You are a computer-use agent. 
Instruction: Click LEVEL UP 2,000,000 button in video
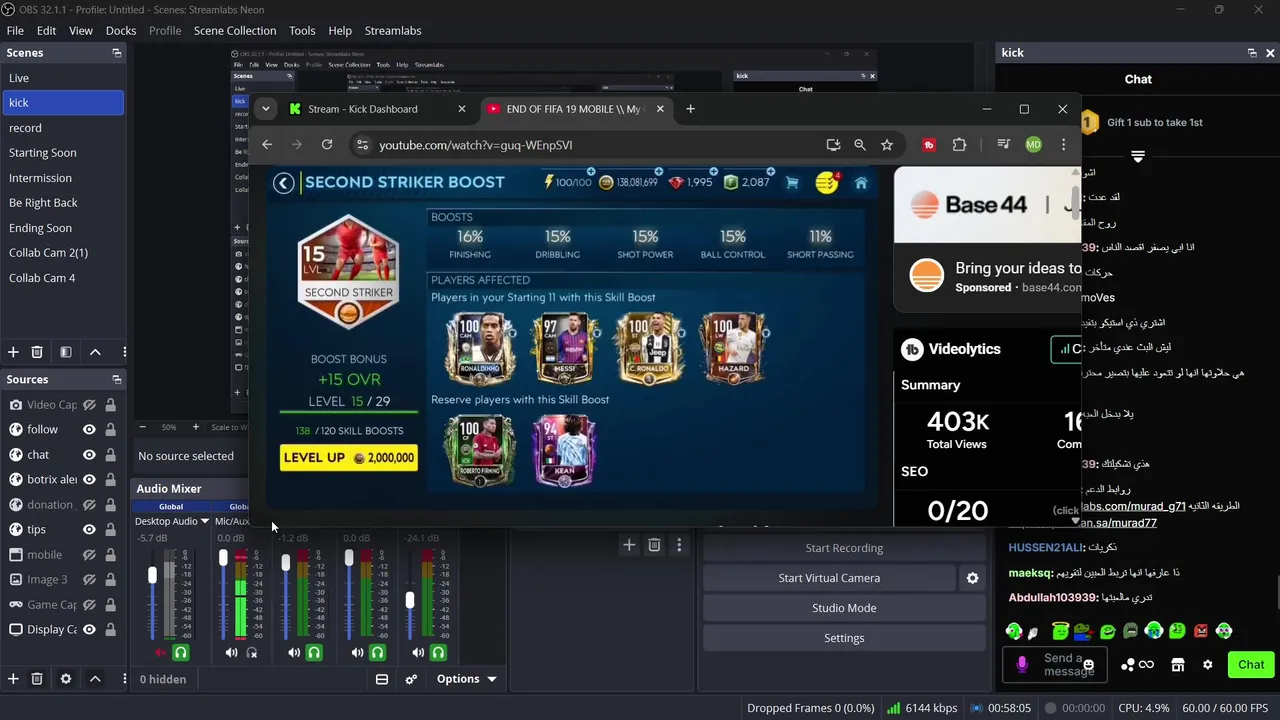pos(348,458)
